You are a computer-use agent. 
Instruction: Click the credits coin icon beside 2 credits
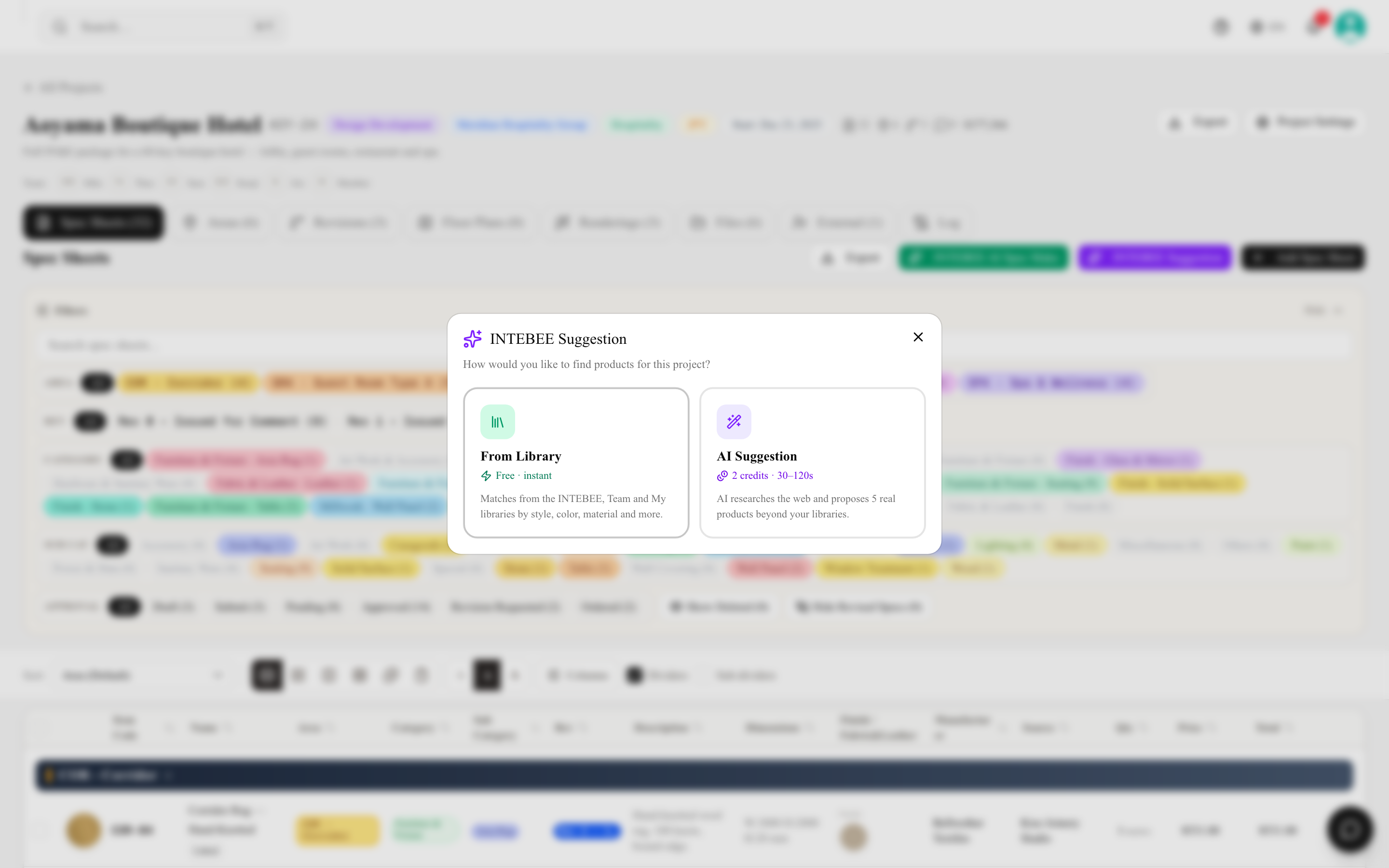722,476
